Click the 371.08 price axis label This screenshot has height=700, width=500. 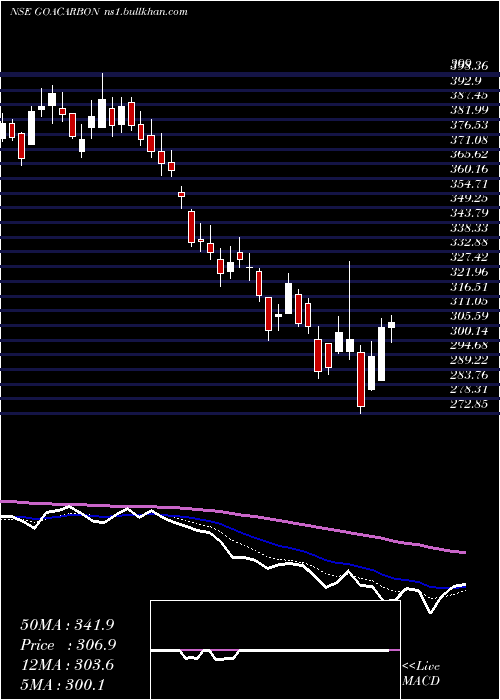click(x=468, y=140)
